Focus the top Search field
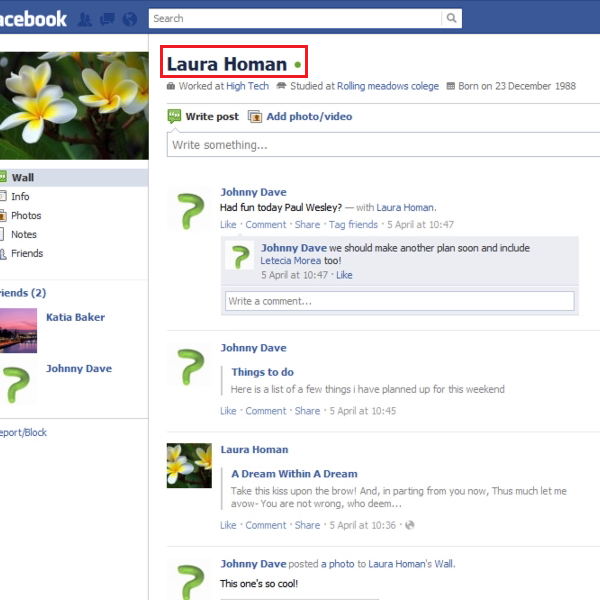This screenshot has height=600, width=600. coord(295,18)
